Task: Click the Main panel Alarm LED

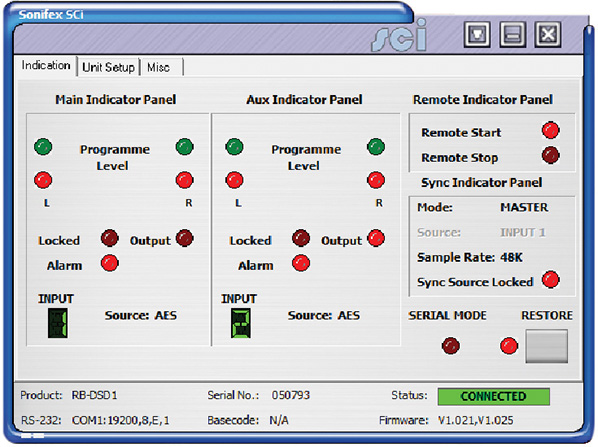Action: (110, 263)
